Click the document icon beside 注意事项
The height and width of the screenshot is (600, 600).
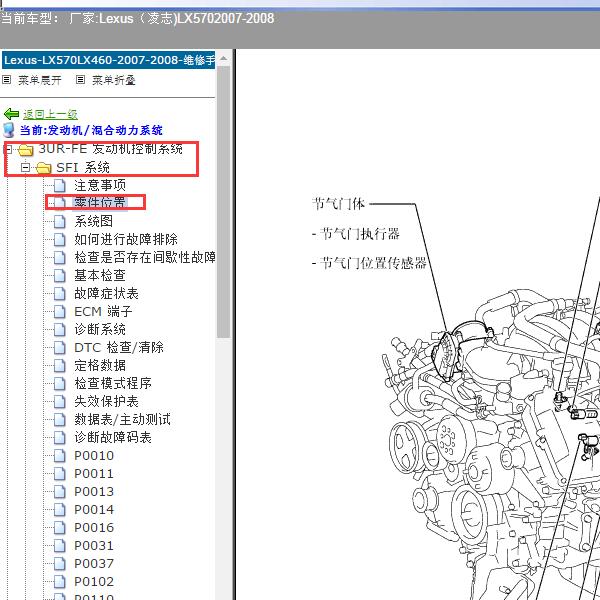click(x=60, y=186)
